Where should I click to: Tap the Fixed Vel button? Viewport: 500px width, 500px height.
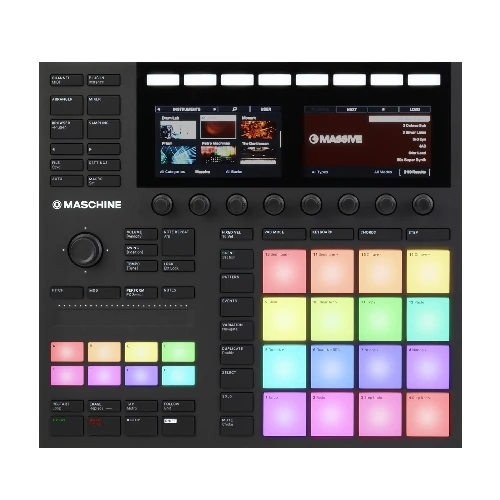237,234
